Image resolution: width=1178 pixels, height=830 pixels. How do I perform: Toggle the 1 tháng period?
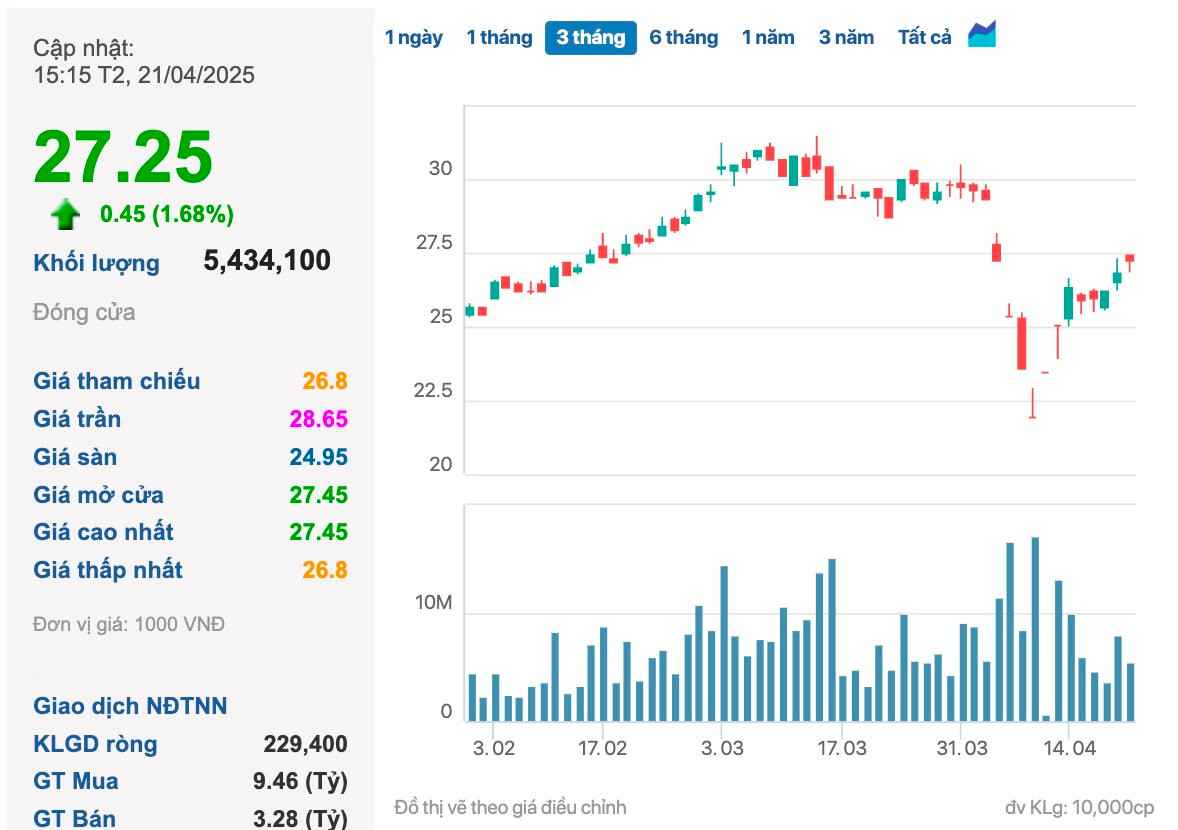tap(499, 36)
